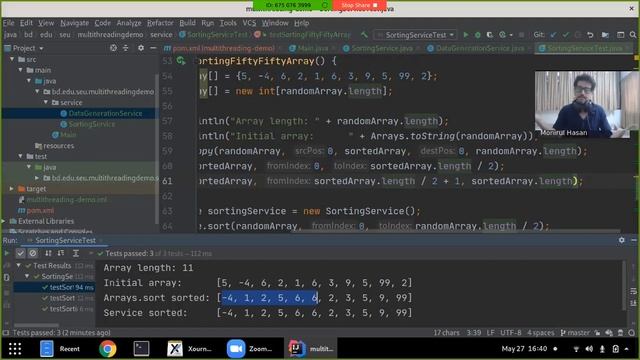Viewport: 640px width, 360px height.
Task: Open the IntelliJ multit... taskbar icon
Action: tap(311, 349)
